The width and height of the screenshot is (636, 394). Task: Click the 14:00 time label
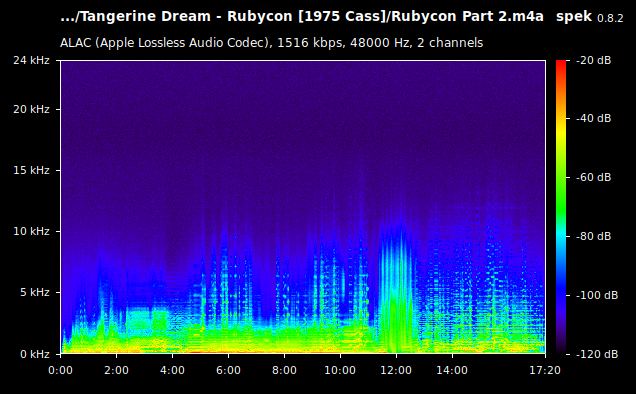pyautogui.click(x=452, y=370)
